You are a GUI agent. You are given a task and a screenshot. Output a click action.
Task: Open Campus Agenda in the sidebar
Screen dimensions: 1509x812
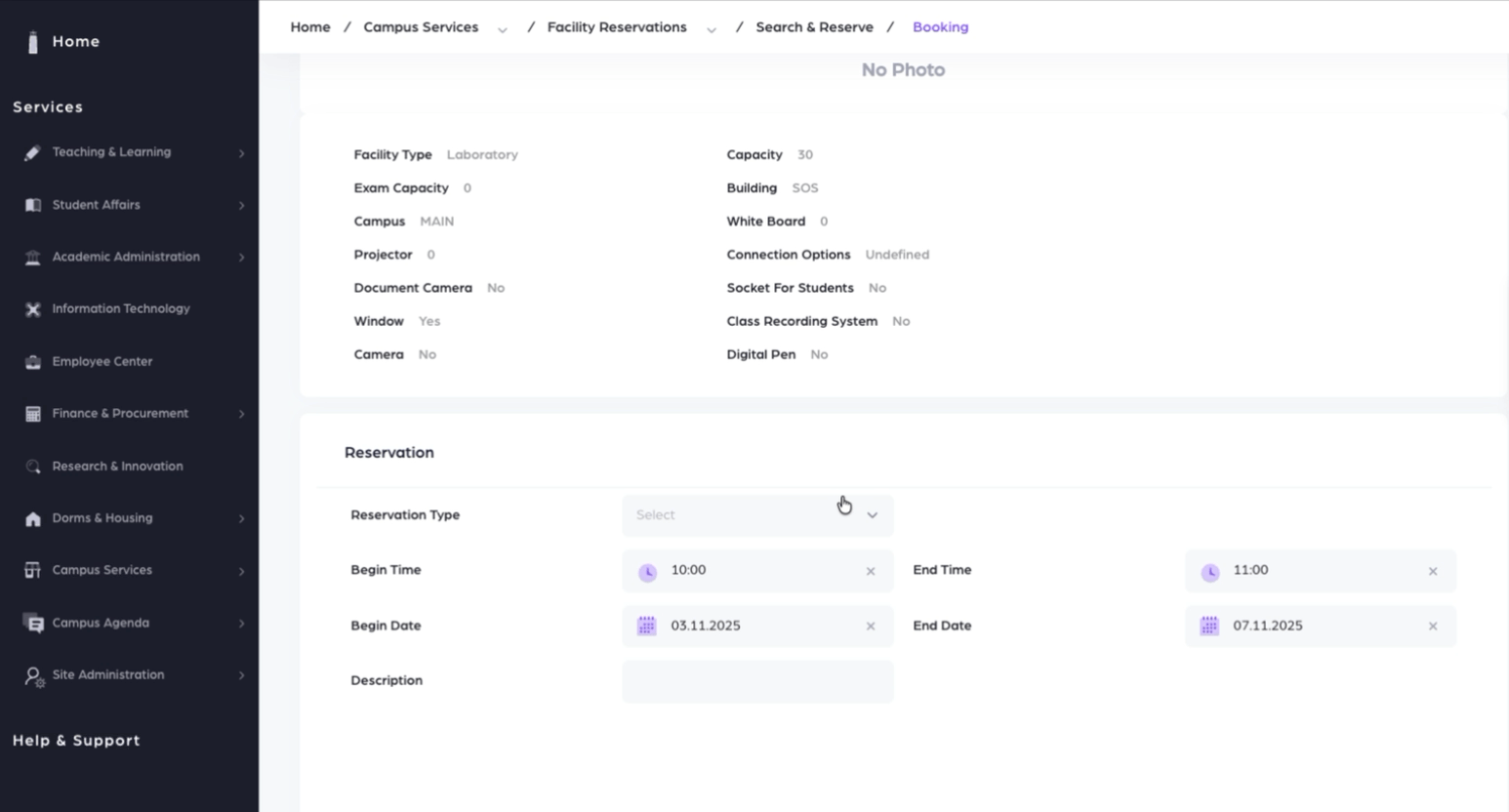tap(101, 623)
